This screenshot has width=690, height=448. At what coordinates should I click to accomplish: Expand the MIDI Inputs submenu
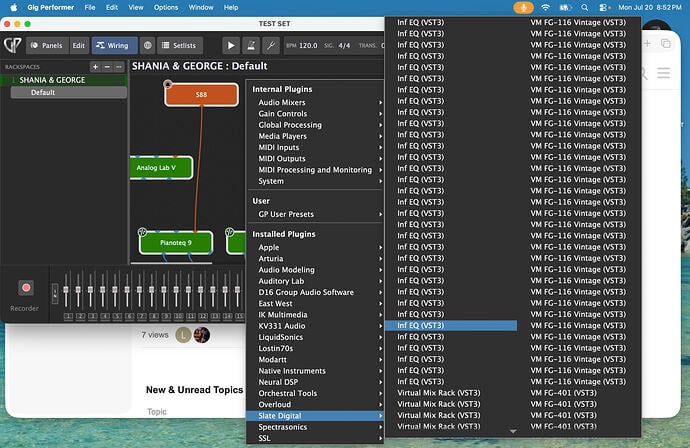(316, 147)
